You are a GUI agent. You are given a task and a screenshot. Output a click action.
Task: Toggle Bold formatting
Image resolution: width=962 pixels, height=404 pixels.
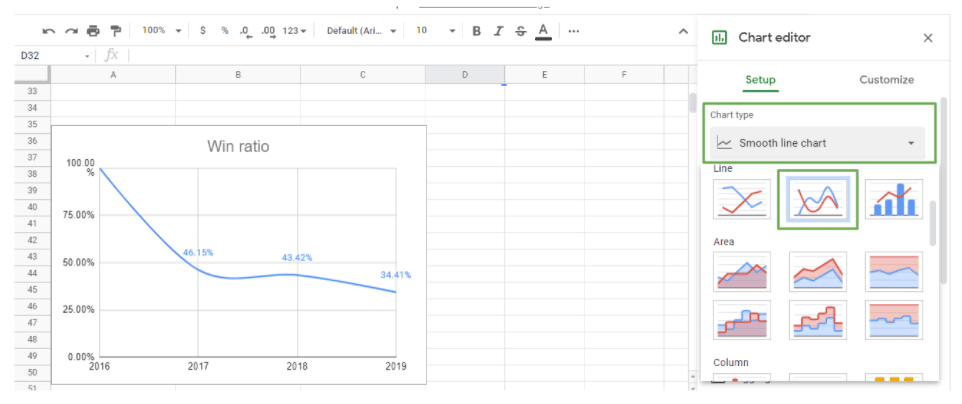point(476,31)
